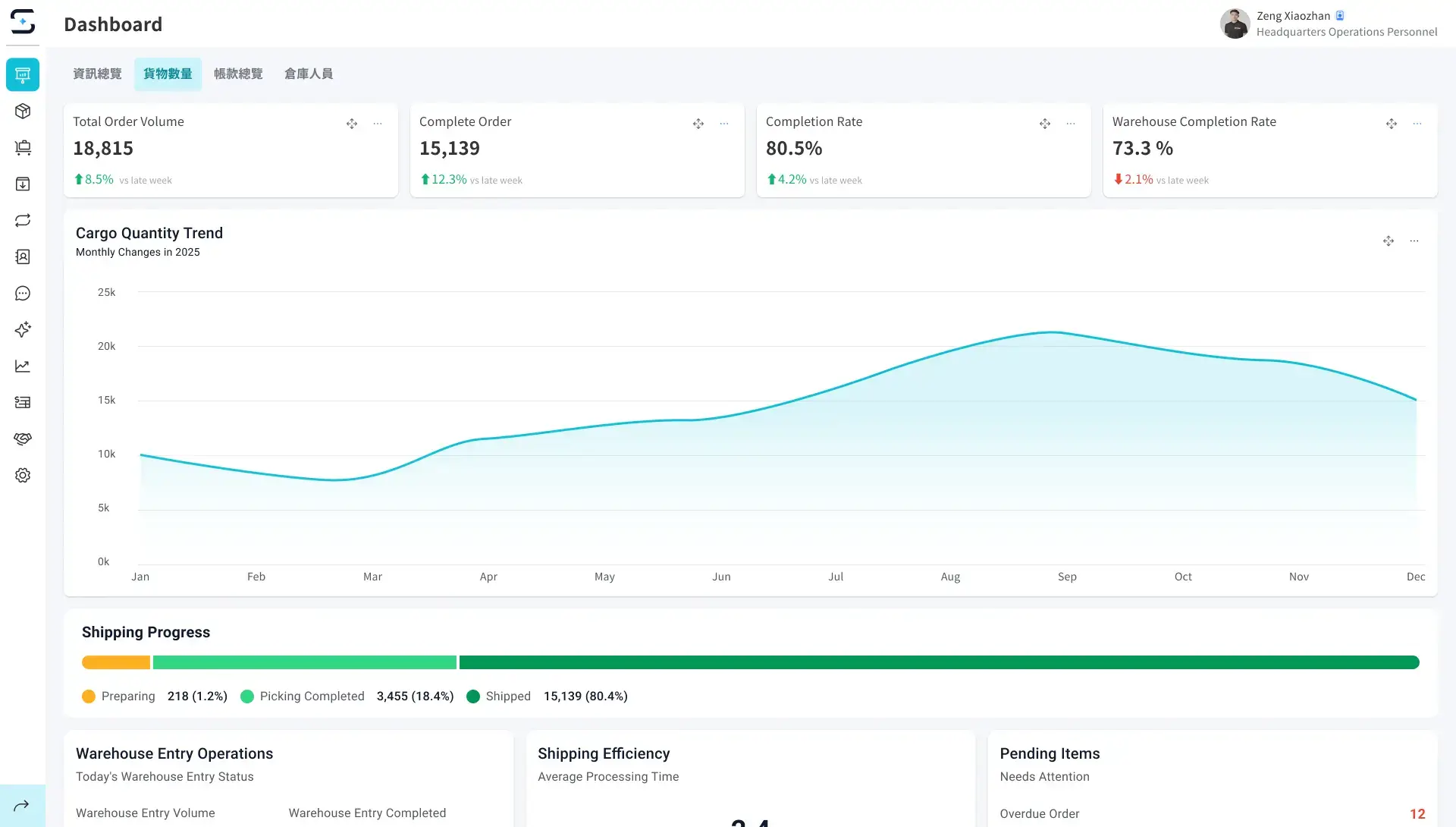Open the inbound download box icon
This screenshot has width=1456, height=827.
coord(23,184)
